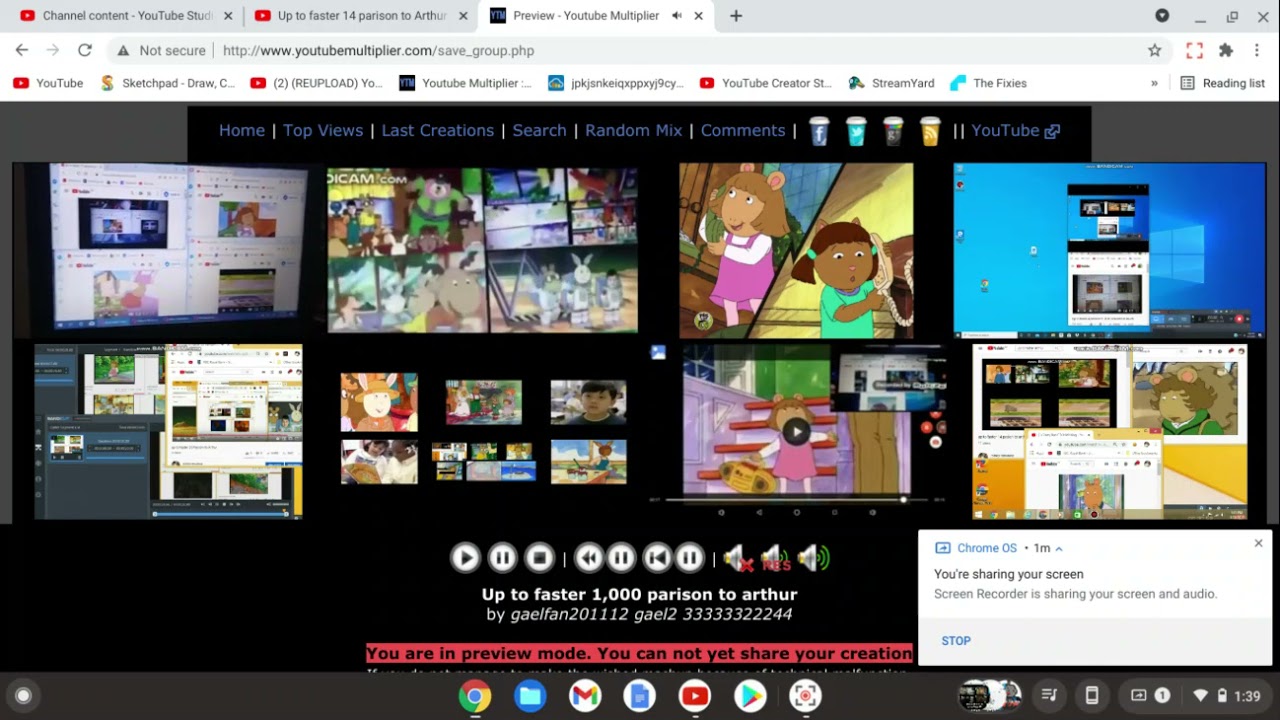The image size is (1280, 720).
Task: Collapse the Chrome OS notification chevron
Action: point(1059,548)
